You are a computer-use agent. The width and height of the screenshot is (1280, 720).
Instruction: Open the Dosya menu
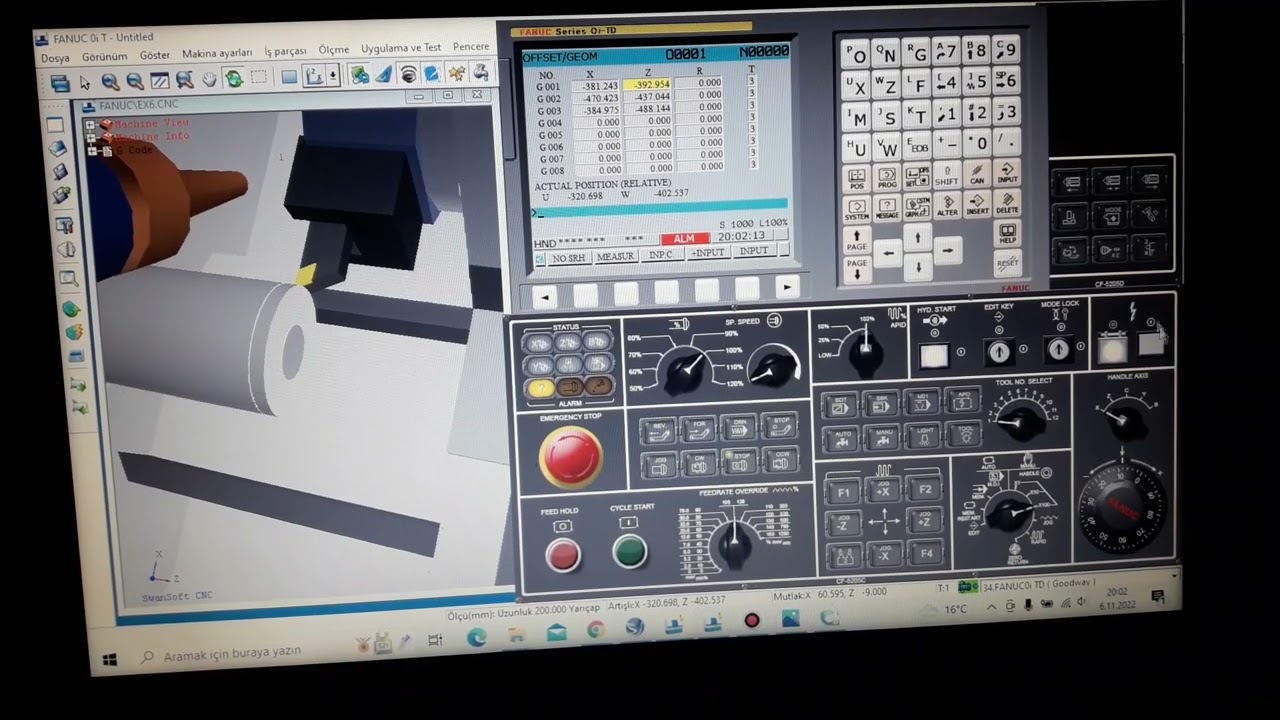(55, 58)
